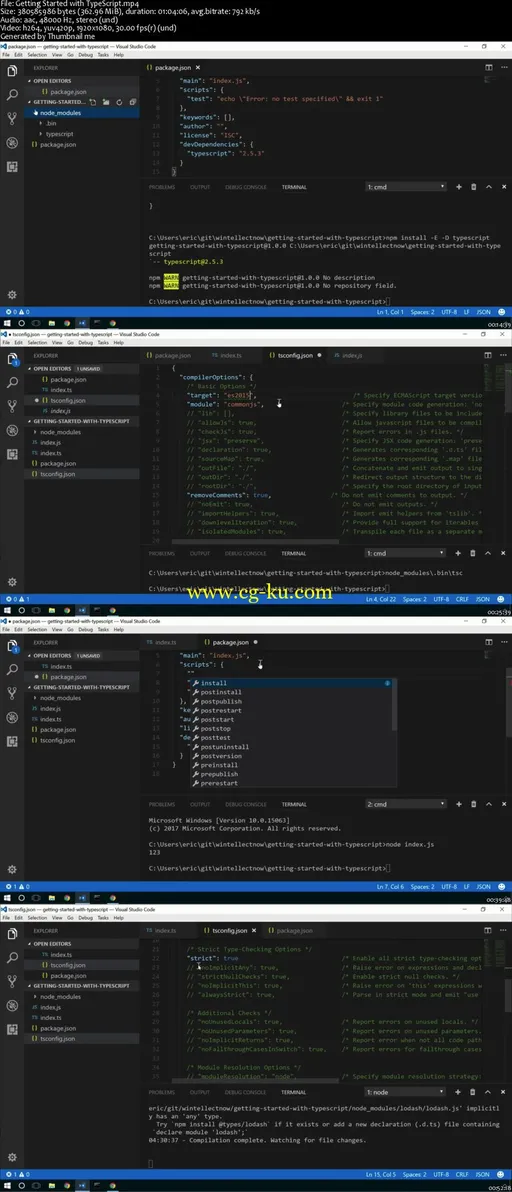Open Explorer icon in the first package.json window
This screenshot has width=512, height=1192.
(11, 71)
